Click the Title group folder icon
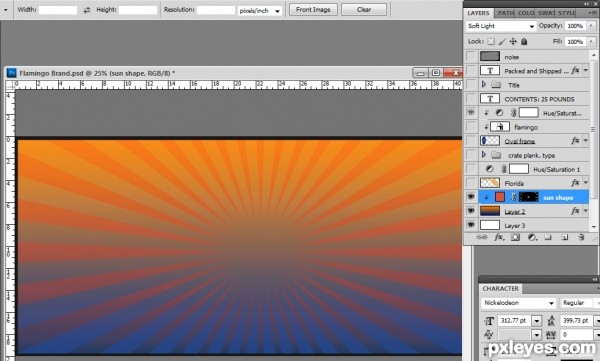 (496, 85)
